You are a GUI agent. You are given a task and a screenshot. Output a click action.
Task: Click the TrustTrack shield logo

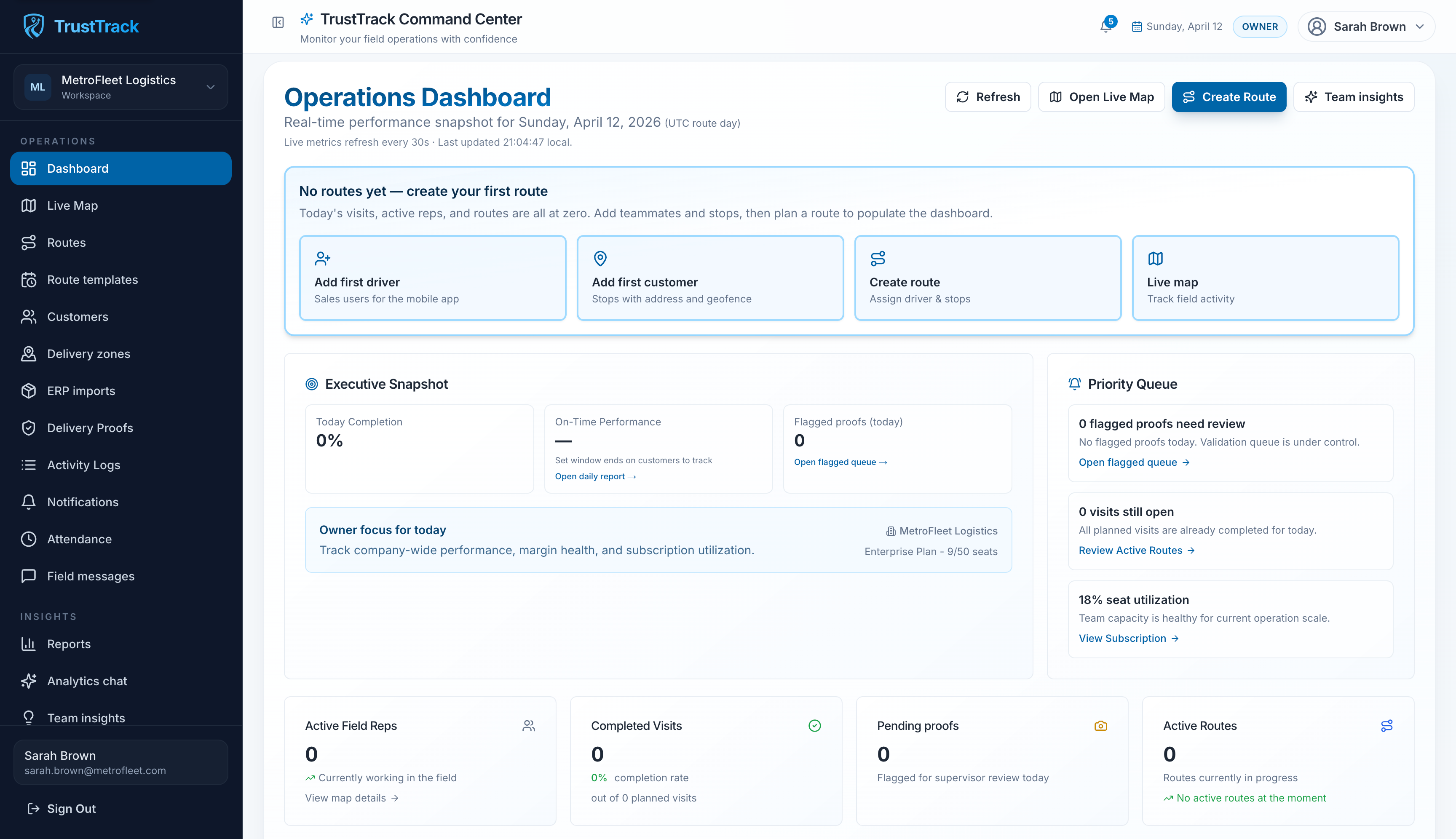point(33,26)
